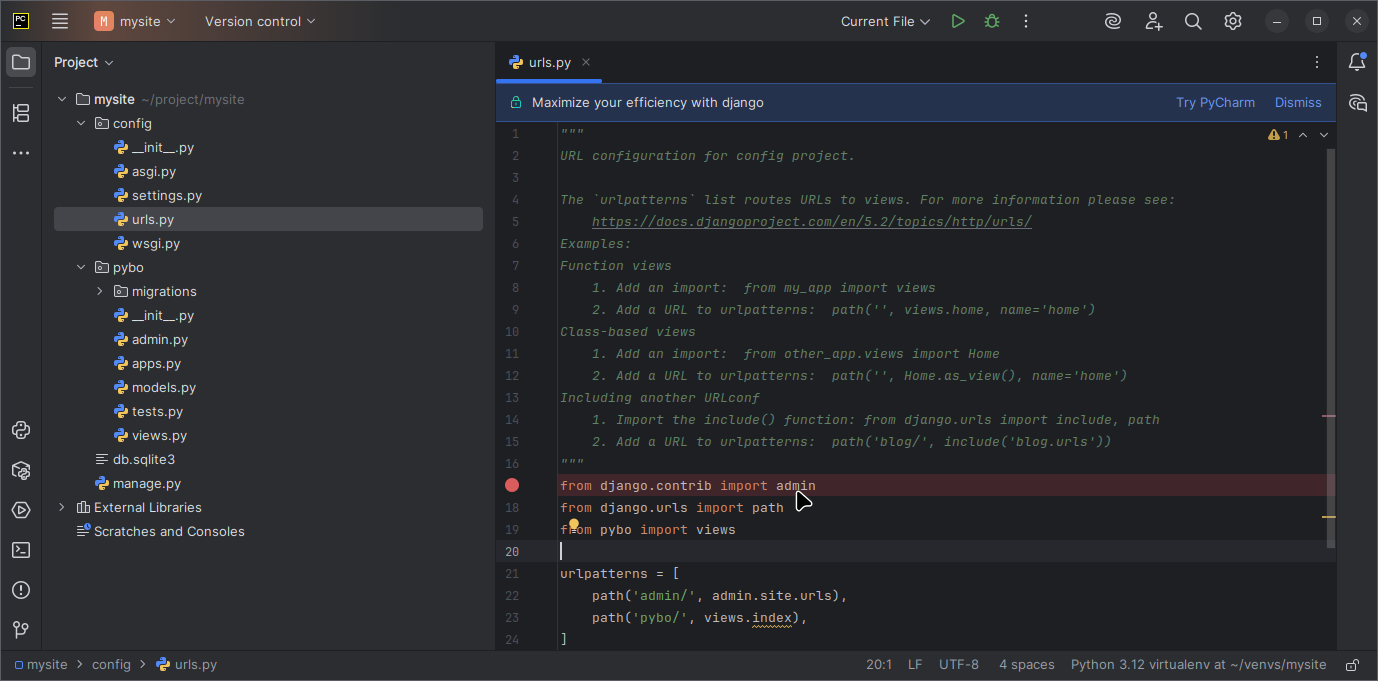The width and height of the screenshot is (1378, 681).
Task: Open the Current File run configuration dropdown
Action: [885, 21]
